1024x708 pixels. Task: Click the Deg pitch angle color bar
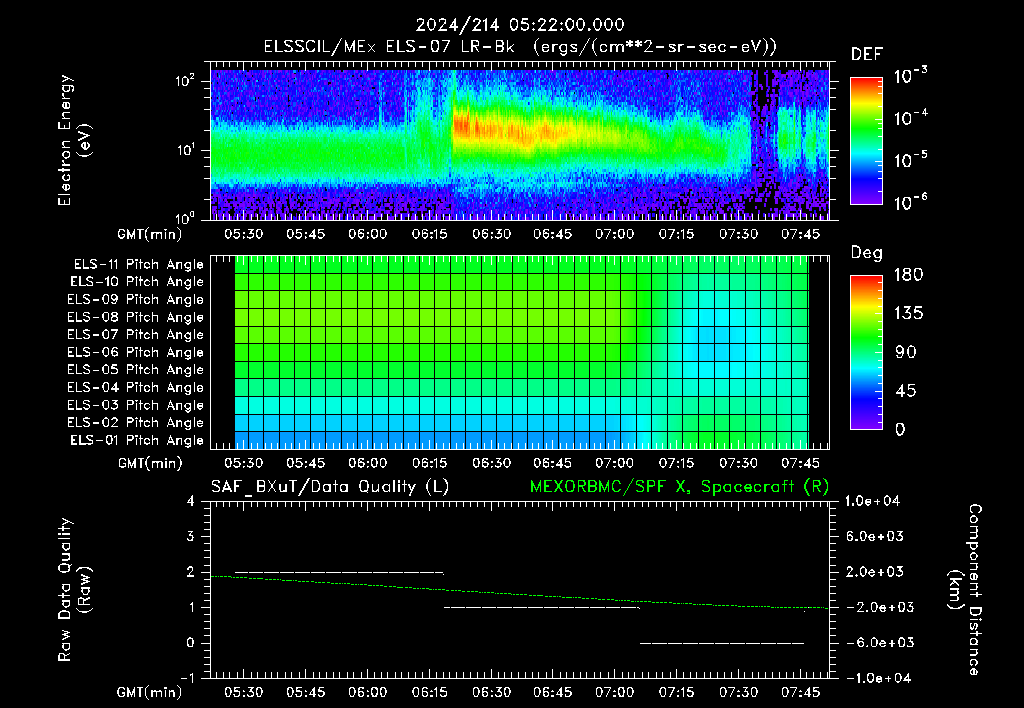point(867,352)
